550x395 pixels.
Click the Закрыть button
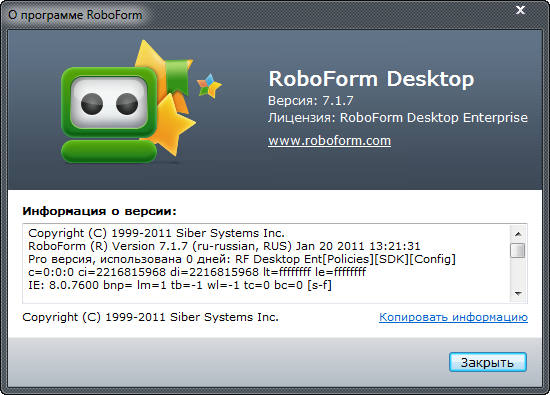tap(488, 362)
